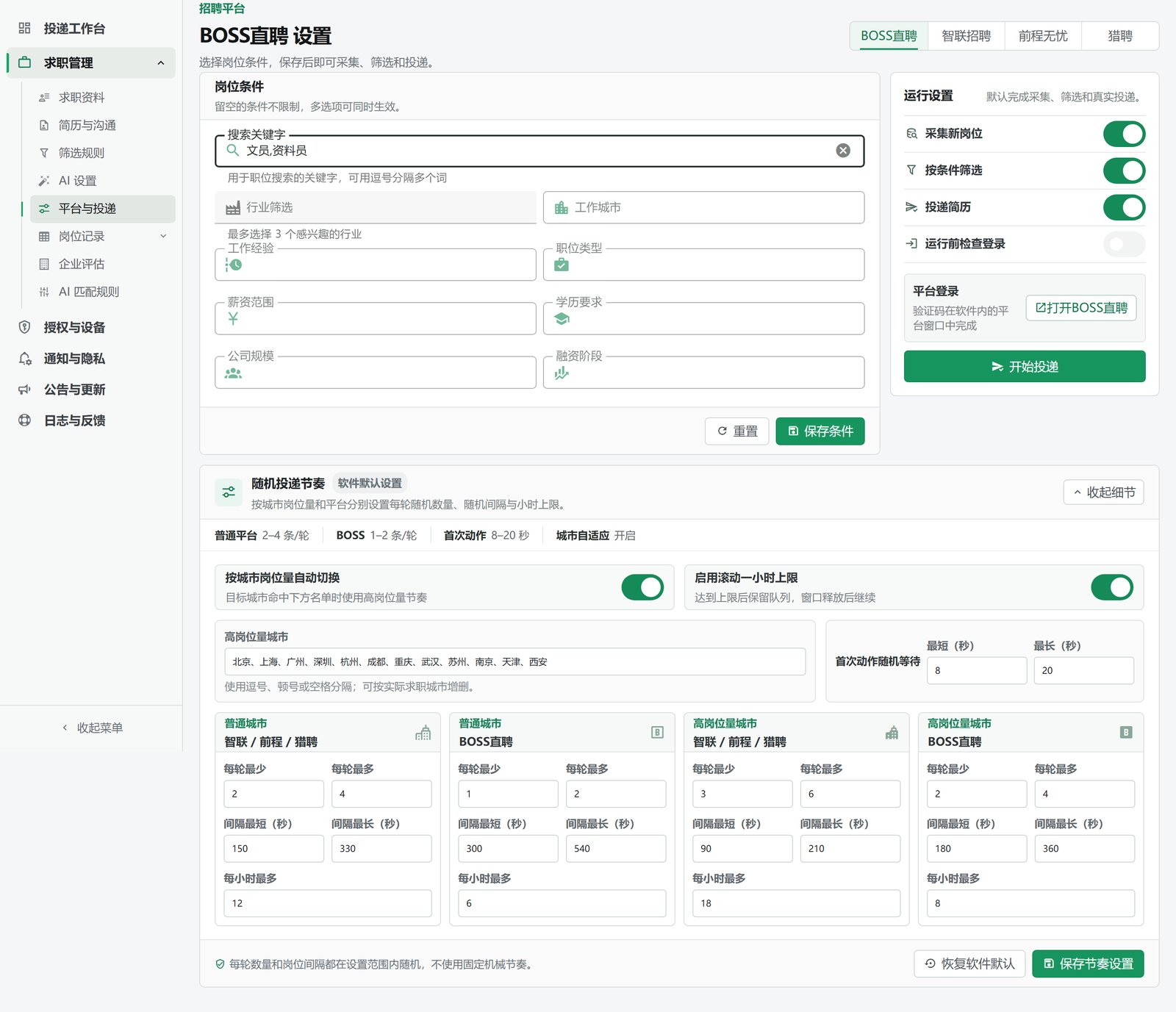The height and width of the screenshot is (1012, 1176).
Task: Click the 投递工作台 dashboard icon
Action: pyautogui.click(x=24, y=28)
